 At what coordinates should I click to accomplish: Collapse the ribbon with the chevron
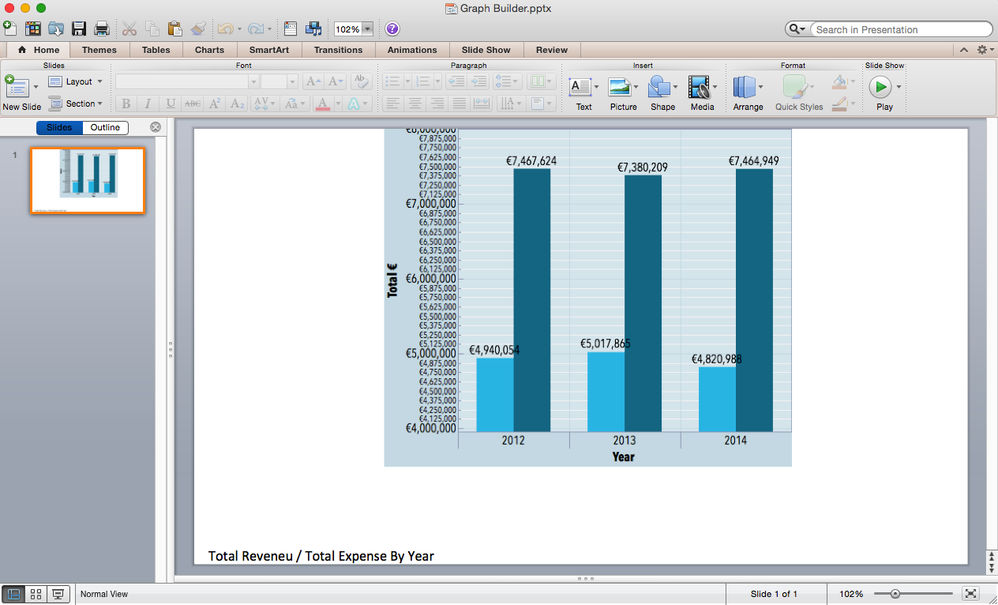click(964, 50)
